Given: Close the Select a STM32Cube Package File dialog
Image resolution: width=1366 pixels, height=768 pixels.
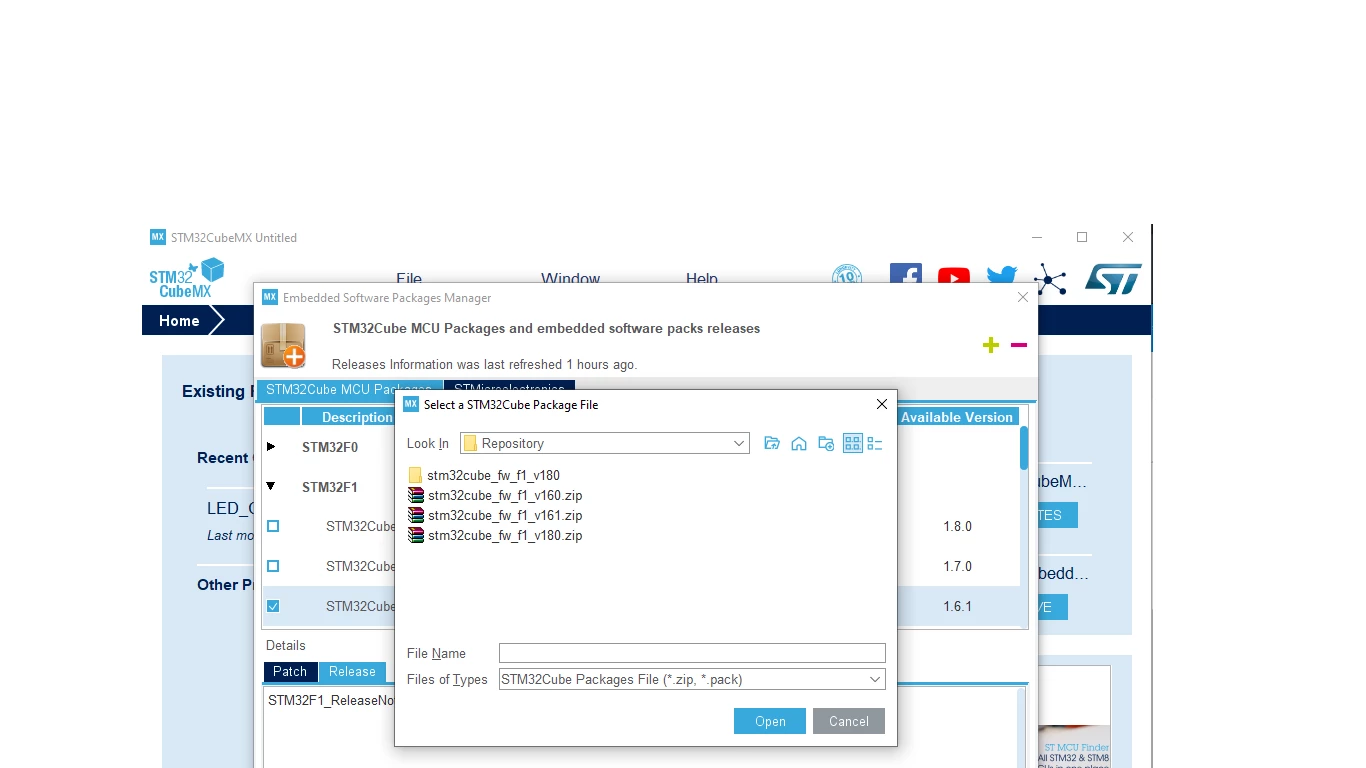Looking at the screenshot, I should point(881,404).
